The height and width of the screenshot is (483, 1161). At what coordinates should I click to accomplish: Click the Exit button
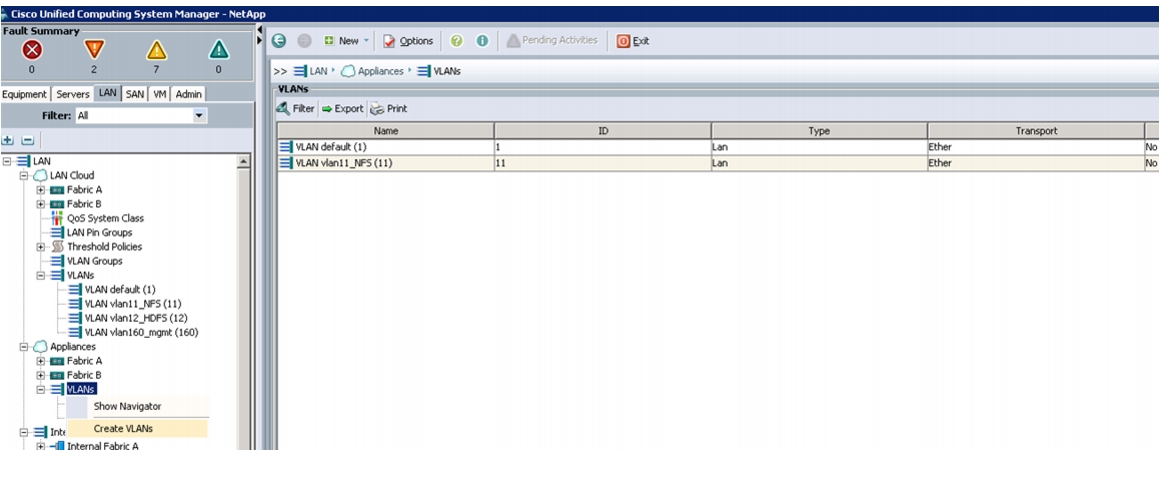[x=633, y=41]
